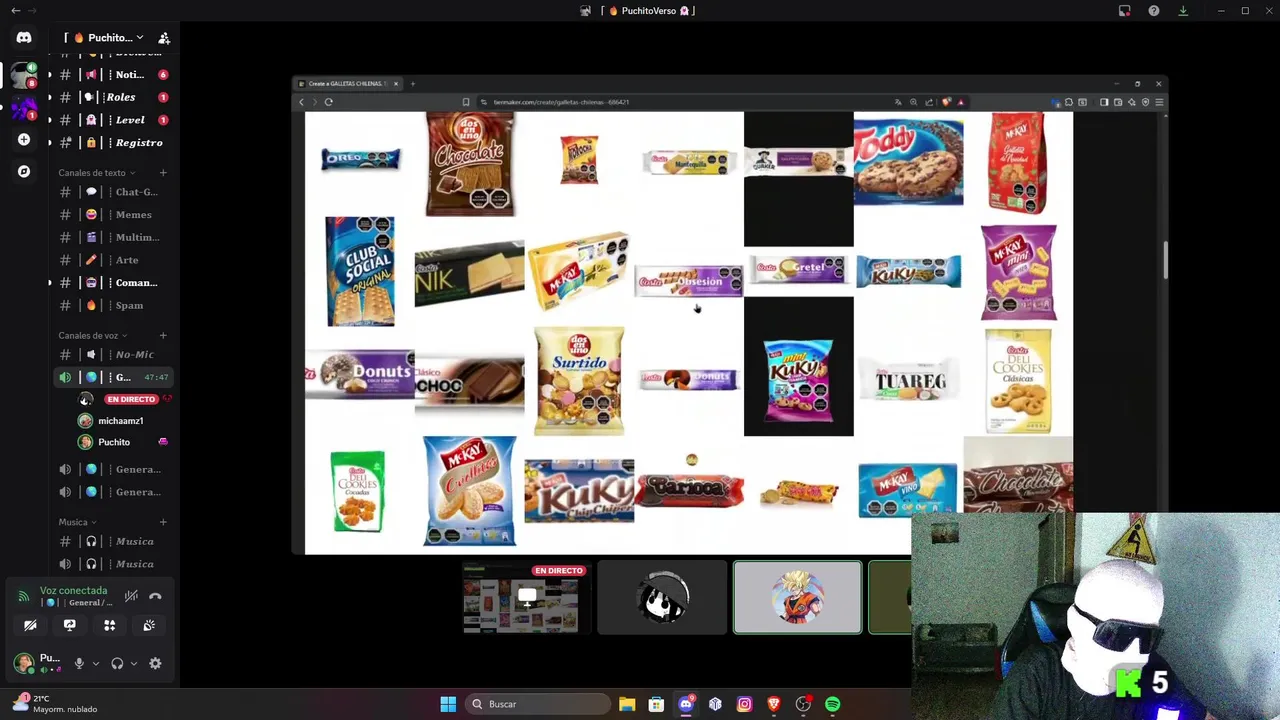Open the Coman commands channel
1280x720 pixels.
pos(112,283)
